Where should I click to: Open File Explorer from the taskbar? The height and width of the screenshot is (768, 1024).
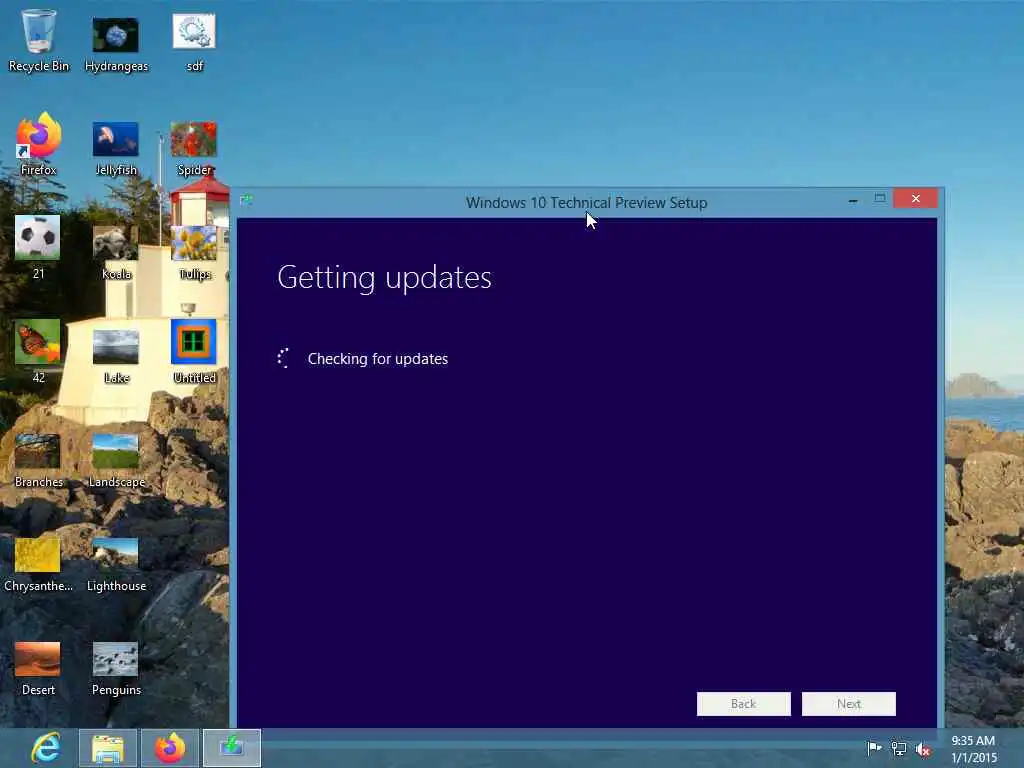coord(108,748)
